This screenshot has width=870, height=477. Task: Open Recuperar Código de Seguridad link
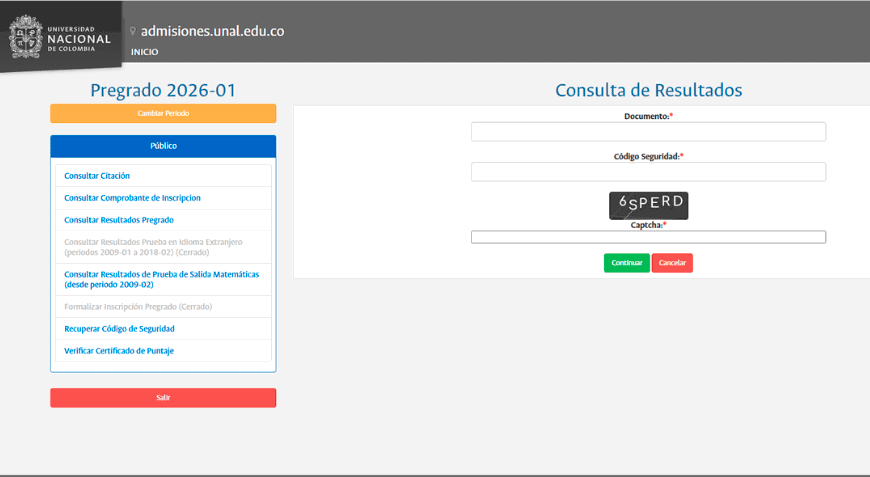pyautogui.click(x=119, y=329)
